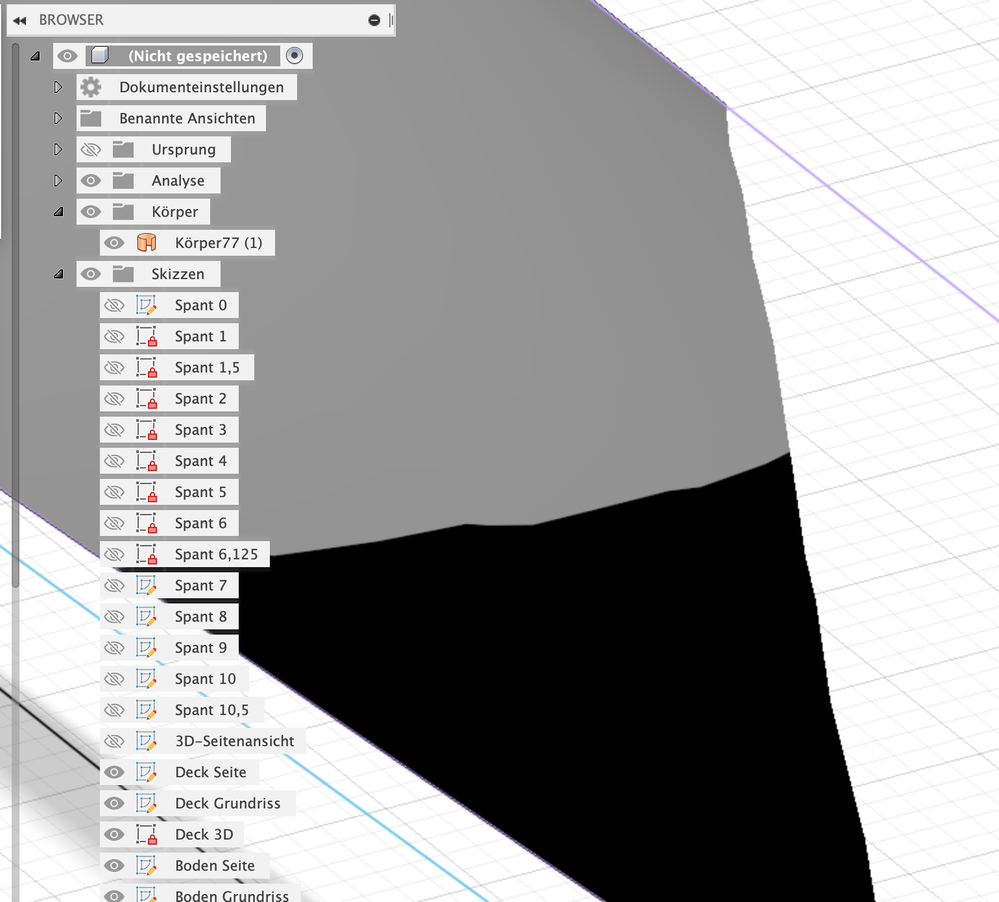Show the hidden Ursprung folder
The height and width of the screenshot is (902, 999).
click(x=91, y=149)
